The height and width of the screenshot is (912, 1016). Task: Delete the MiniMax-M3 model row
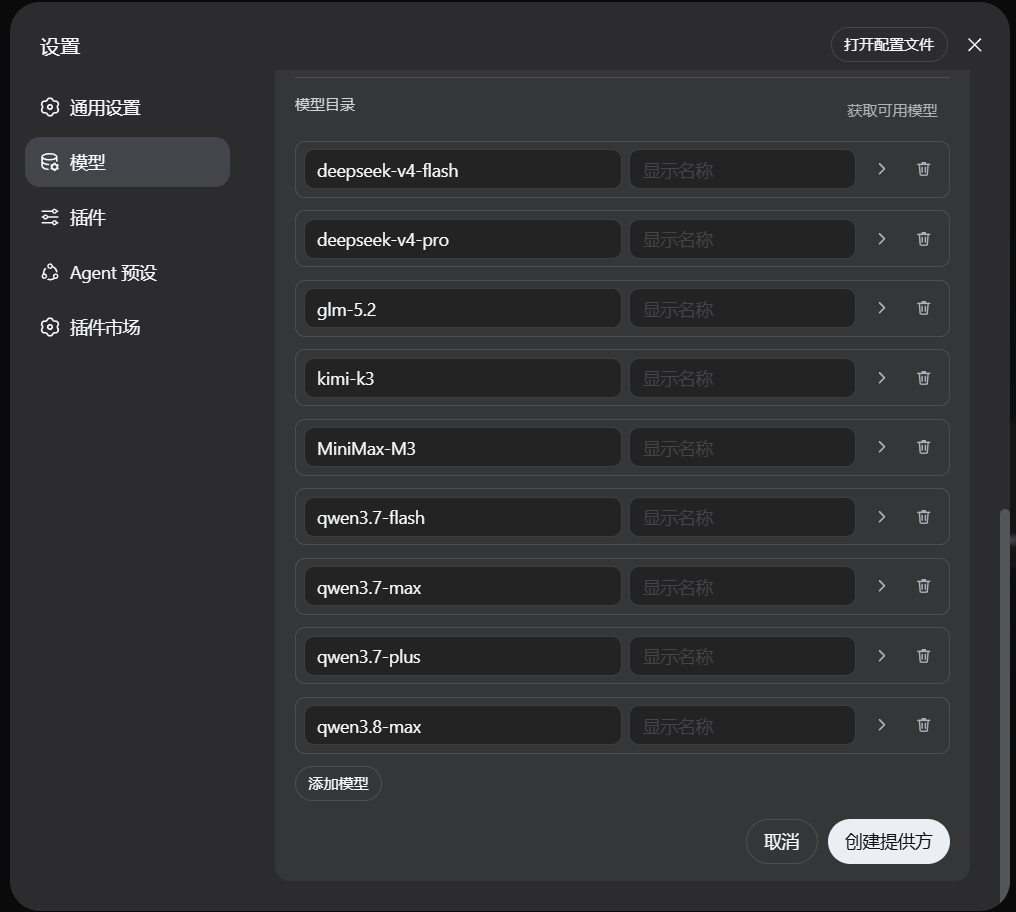point(923,447)
